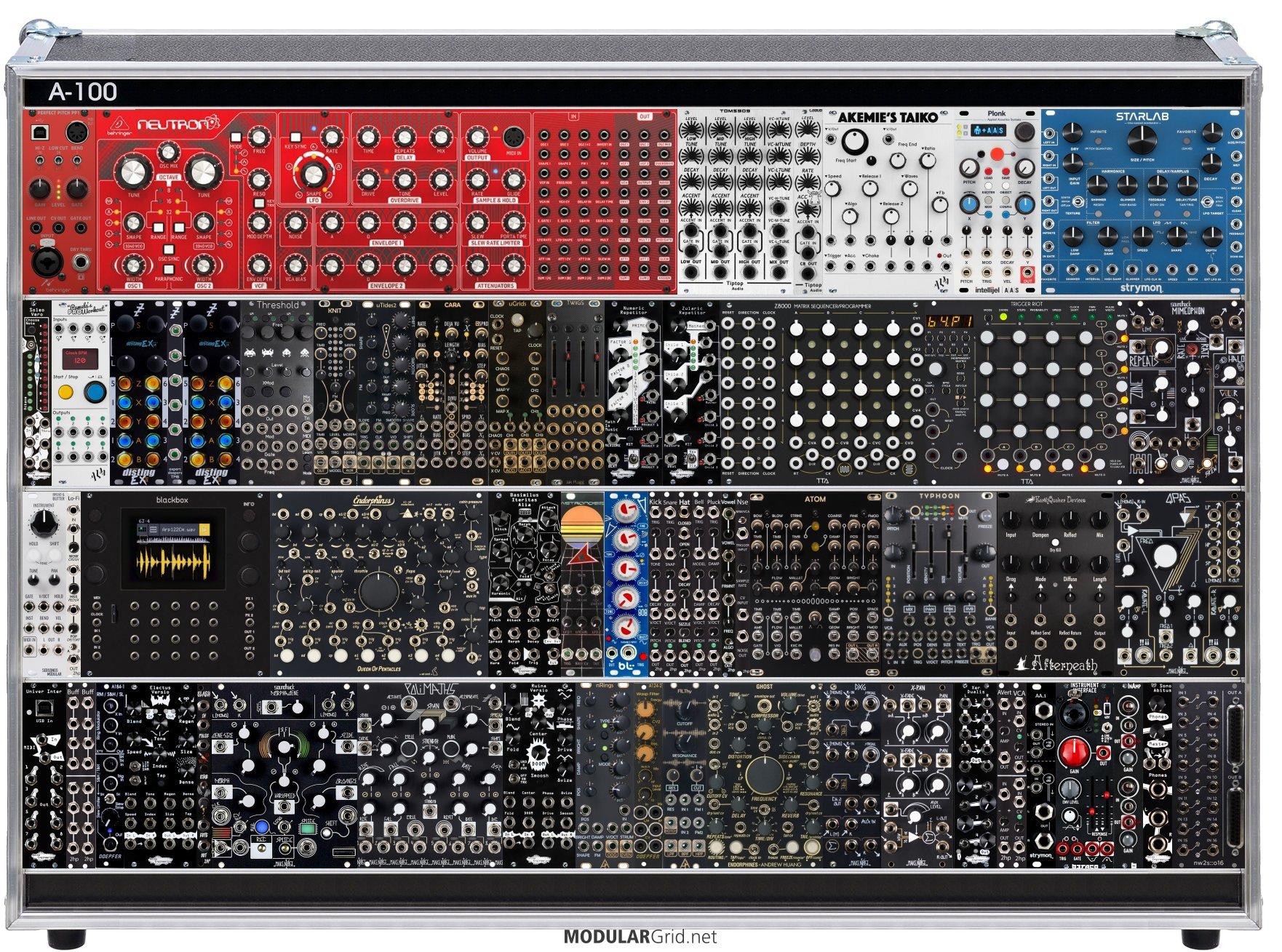The width and height of the screenshot is (1282, 952).
Task: Click the AAS display on the Plonk module
Action: click(987, 130)
